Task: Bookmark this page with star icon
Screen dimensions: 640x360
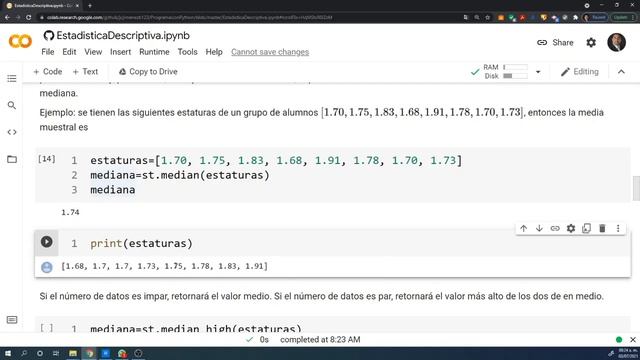Action: click(487, 18)
